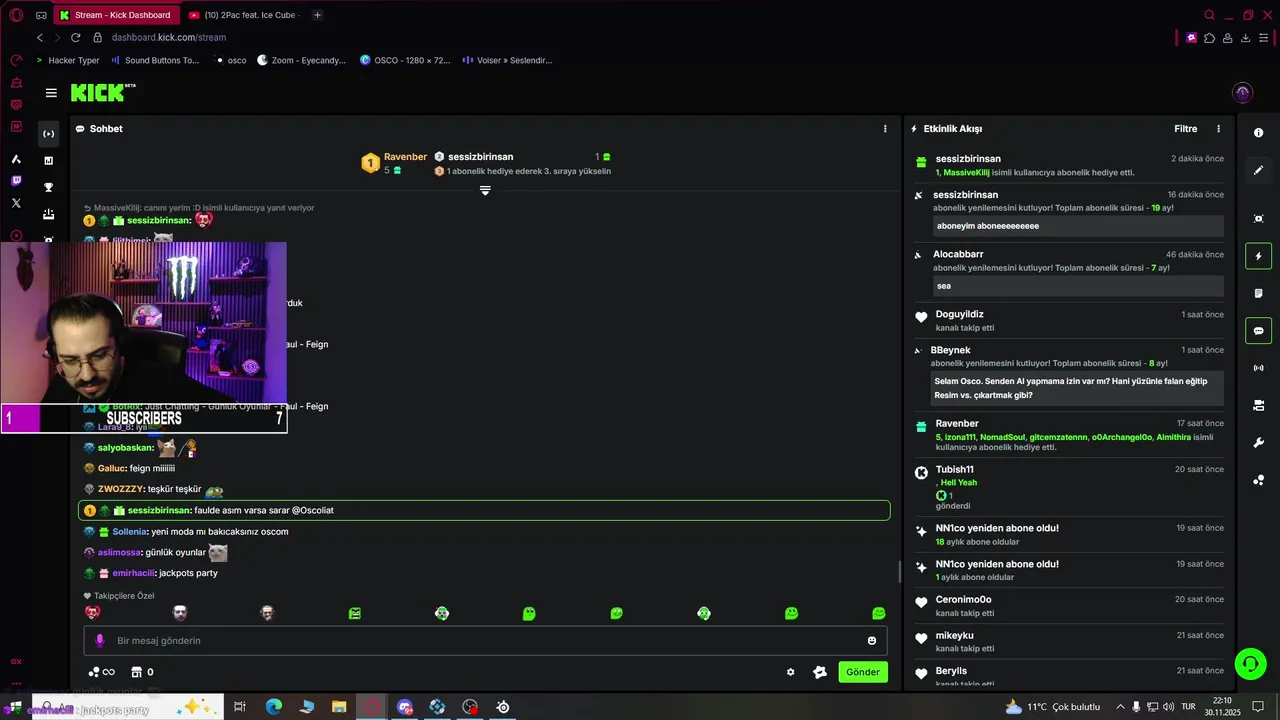Focus the Bir mesaj gönderin input
This screenshot has height=720, width=1280.
pyautogui.click(x=485, y=641)
